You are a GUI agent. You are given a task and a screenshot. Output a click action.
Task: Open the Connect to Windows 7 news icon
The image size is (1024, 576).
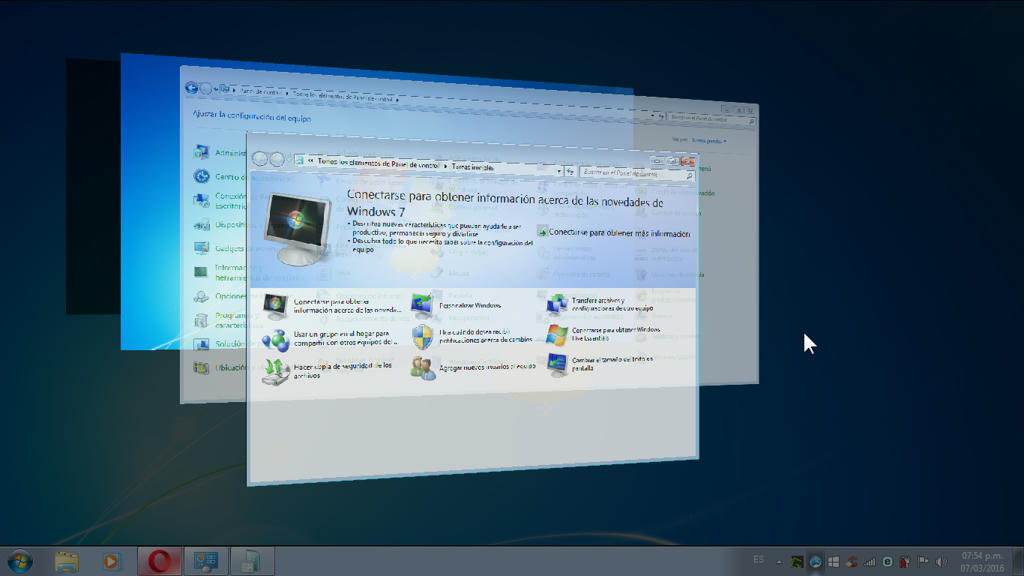275,306
